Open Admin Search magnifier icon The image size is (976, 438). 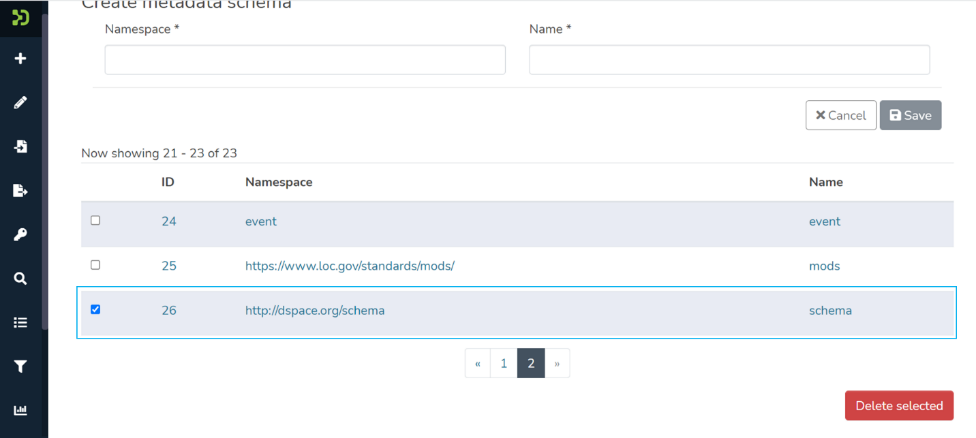20,279
